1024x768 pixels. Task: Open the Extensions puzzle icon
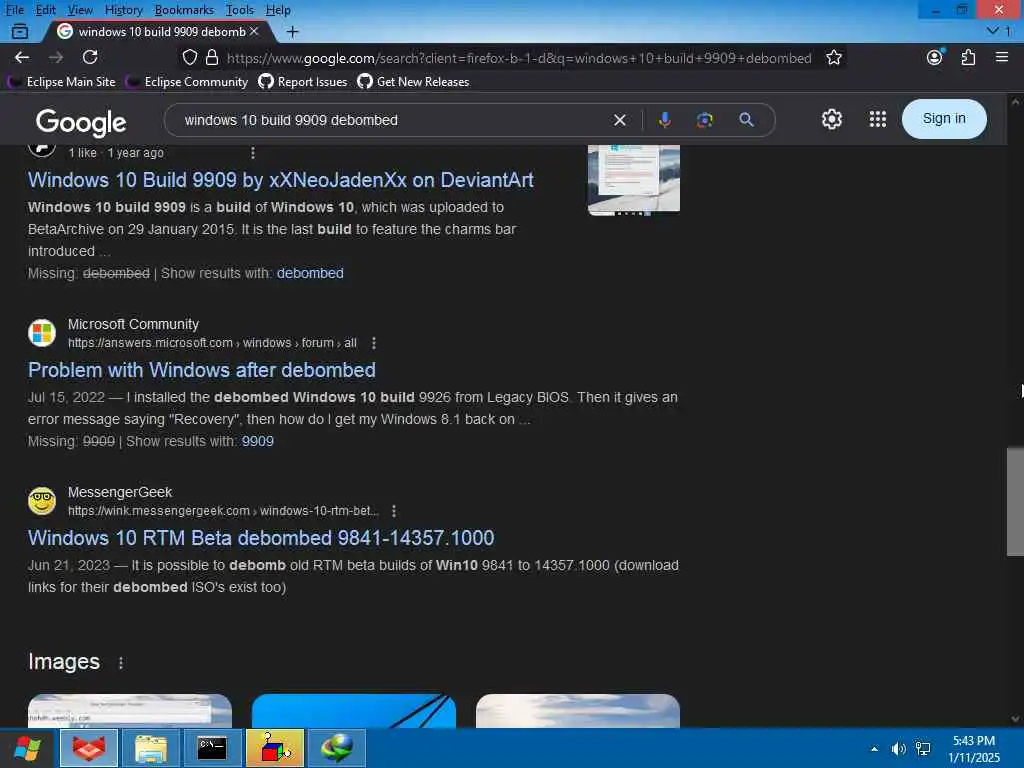pos(968,57)
